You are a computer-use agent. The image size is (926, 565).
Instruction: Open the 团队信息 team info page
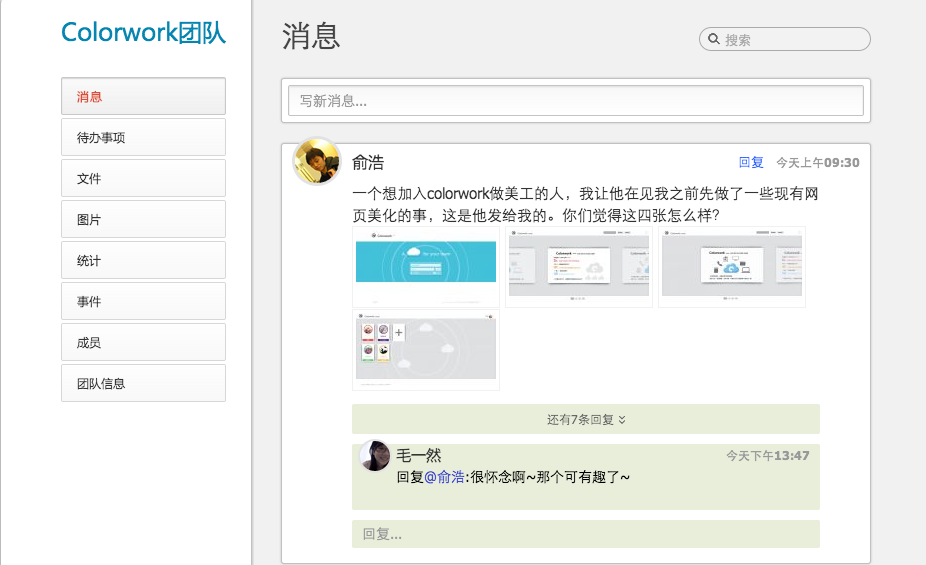144,383
